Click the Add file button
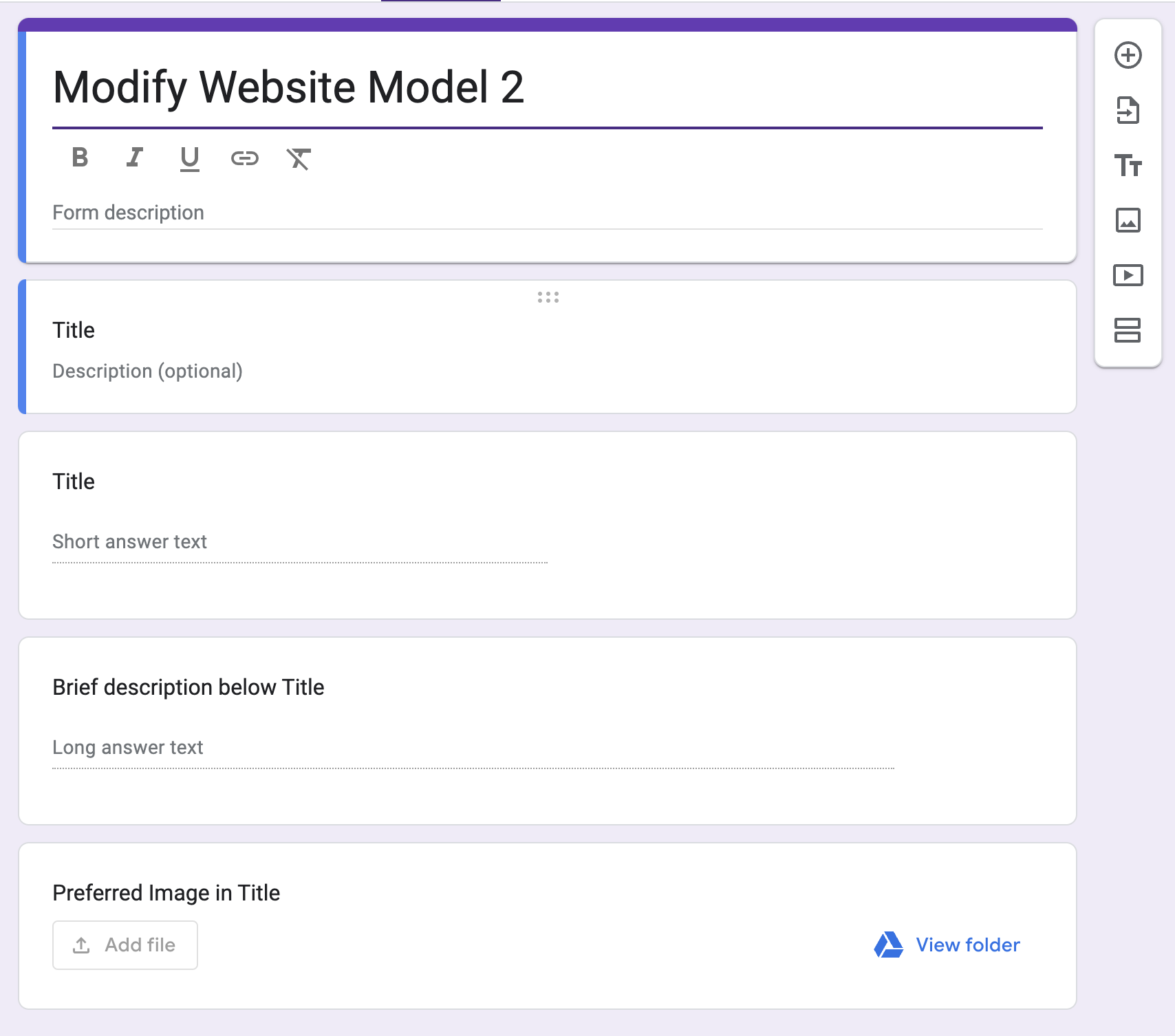 125,945
